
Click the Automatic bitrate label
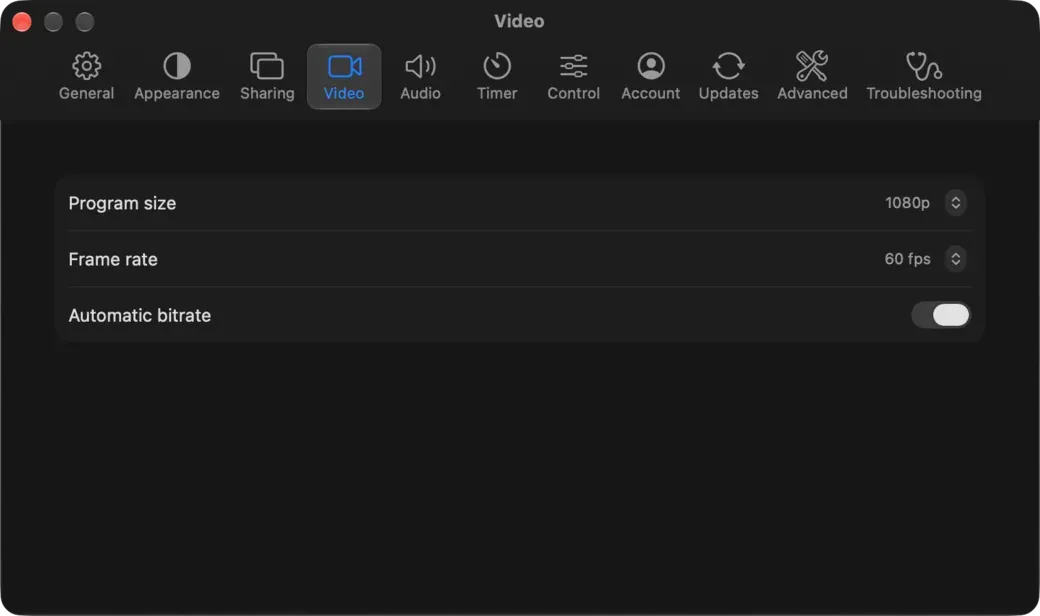tap(139, 315)
